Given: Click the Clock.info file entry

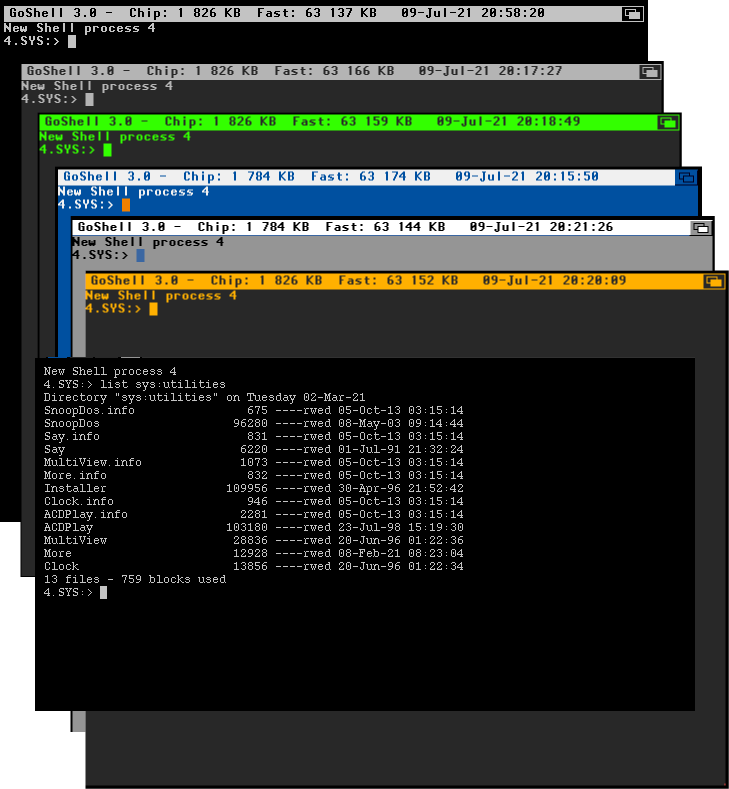Looking at the screenshot, I should pos(254,502).
